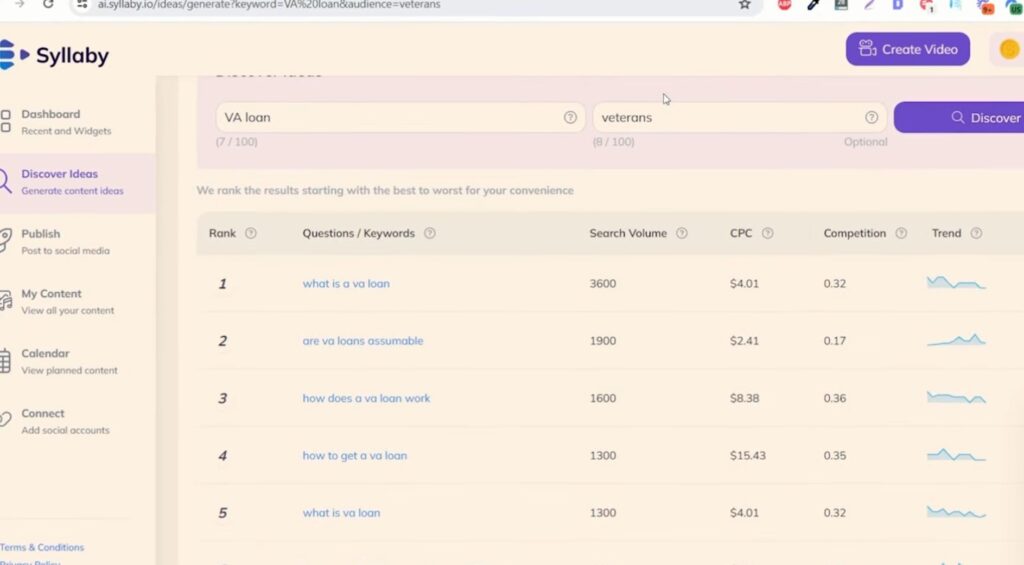Open the 'how to get a va loan' link
The height and width of the screenshot is (565, 1024).
point(355,456)
